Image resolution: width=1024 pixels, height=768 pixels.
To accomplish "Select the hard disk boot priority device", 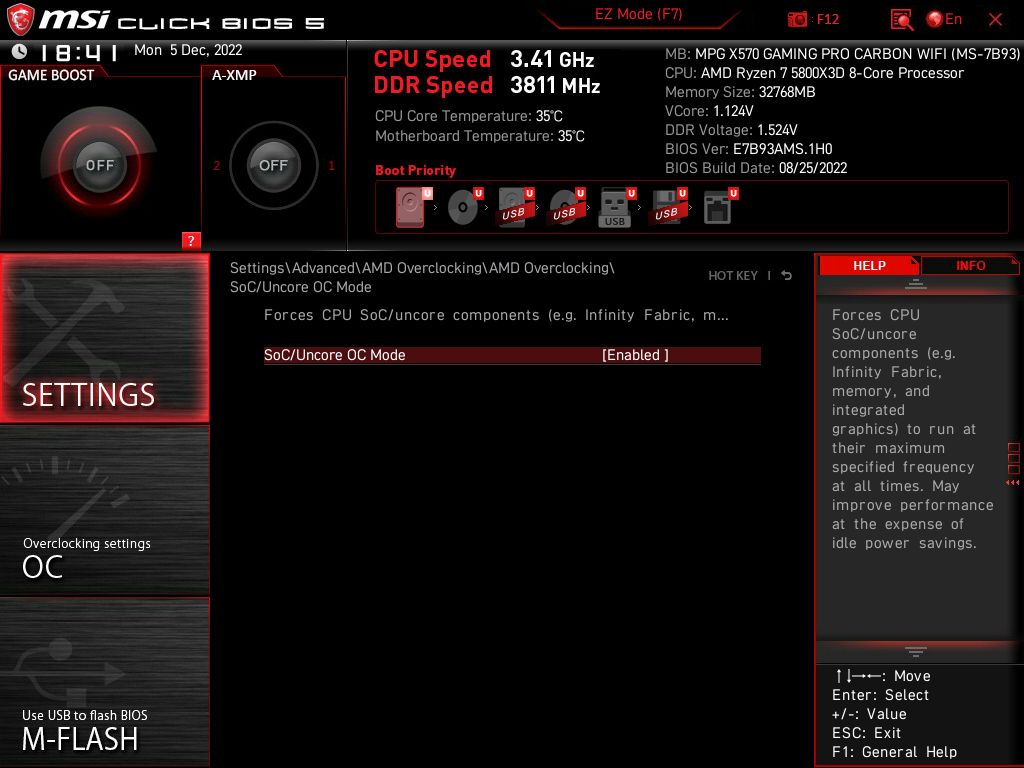I will tap(413, 208).
